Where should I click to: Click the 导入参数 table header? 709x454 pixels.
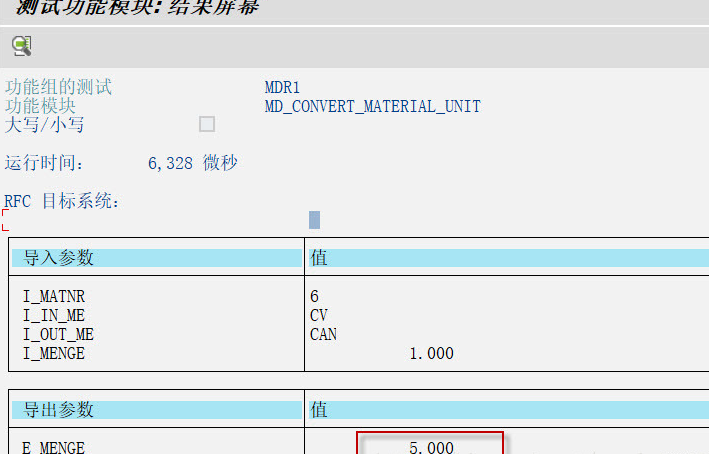58,258
